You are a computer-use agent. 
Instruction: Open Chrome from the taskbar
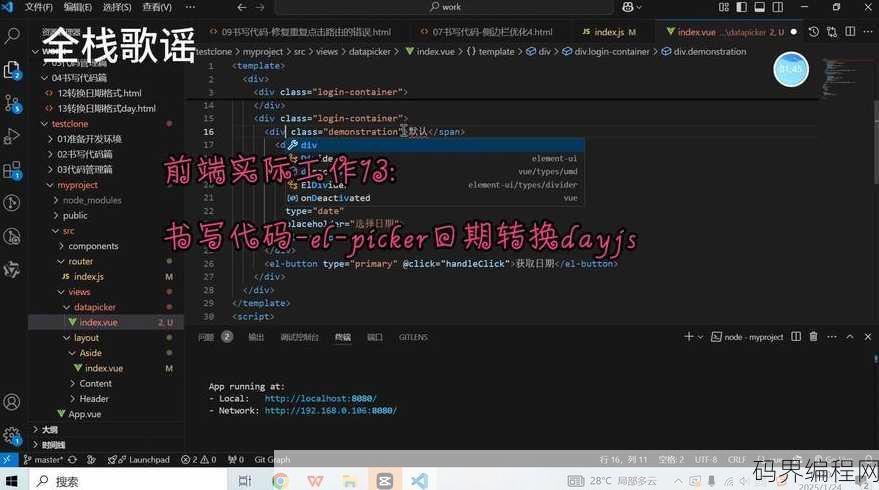tap(280, 481)
